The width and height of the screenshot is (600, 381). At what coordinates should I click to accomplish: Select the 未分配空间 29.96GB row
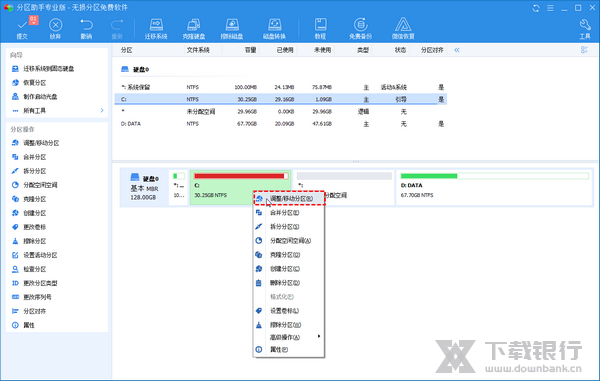[280, 112]
